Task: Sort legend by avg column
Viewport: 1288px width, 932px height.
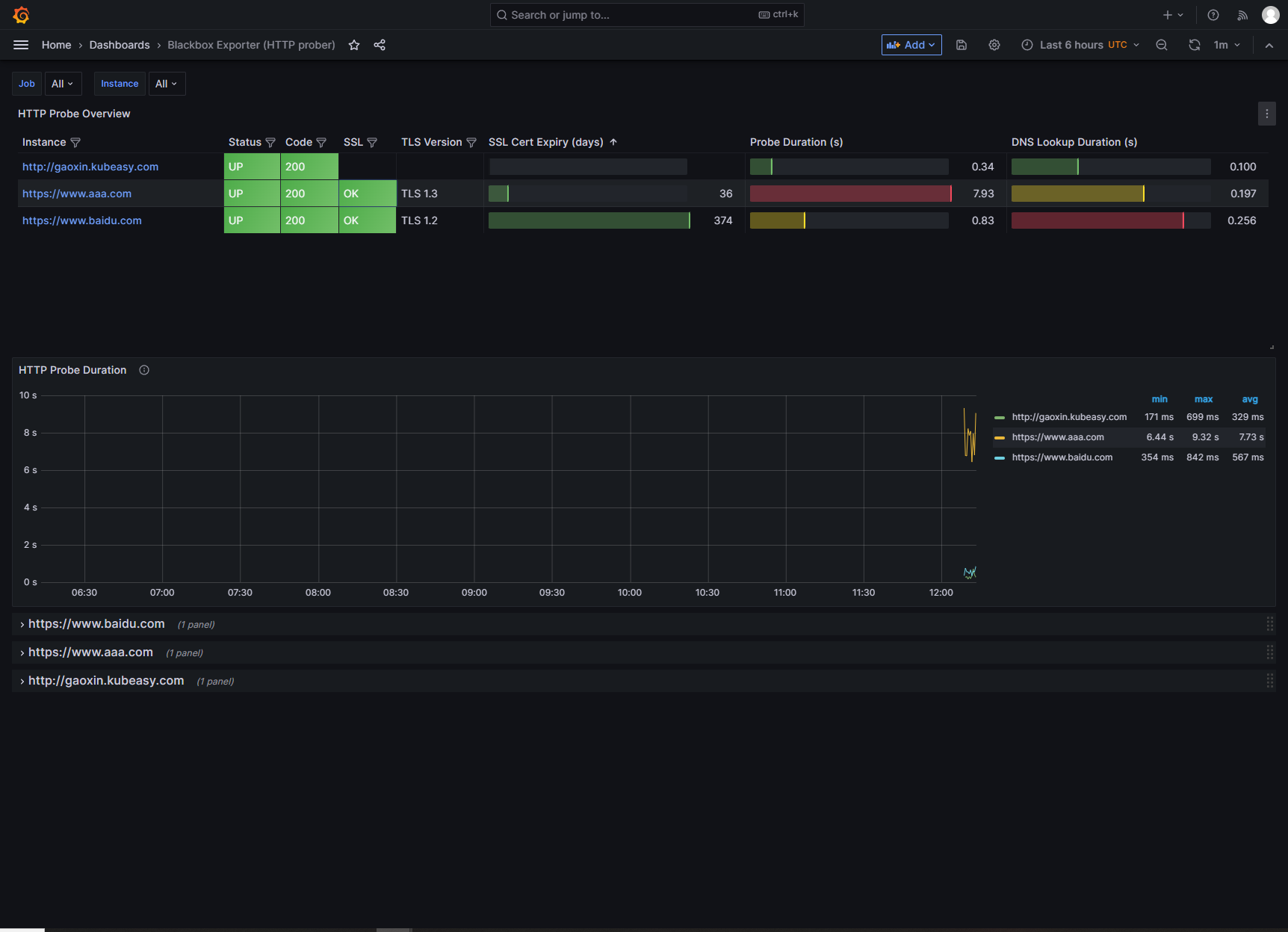Action: pos(1250,399)
